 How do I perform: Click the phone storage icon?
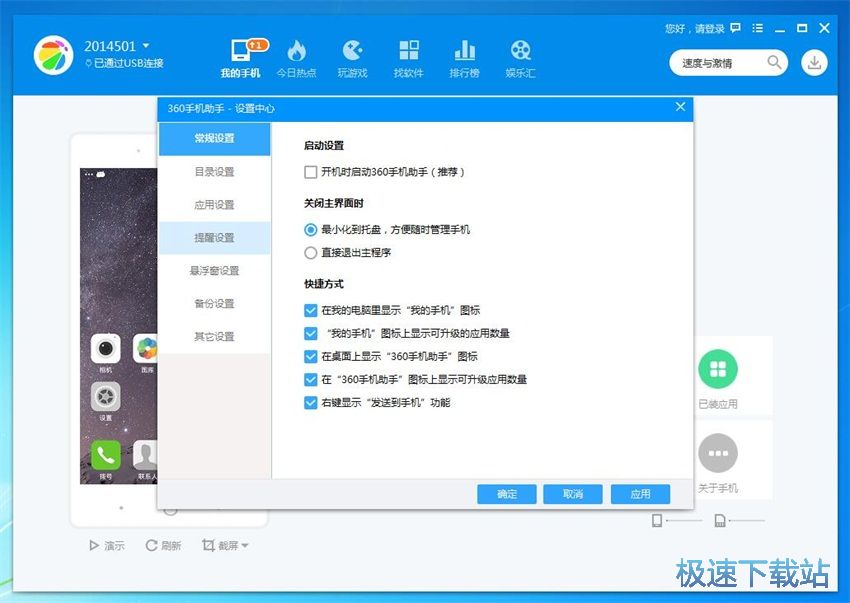[657, 521]
